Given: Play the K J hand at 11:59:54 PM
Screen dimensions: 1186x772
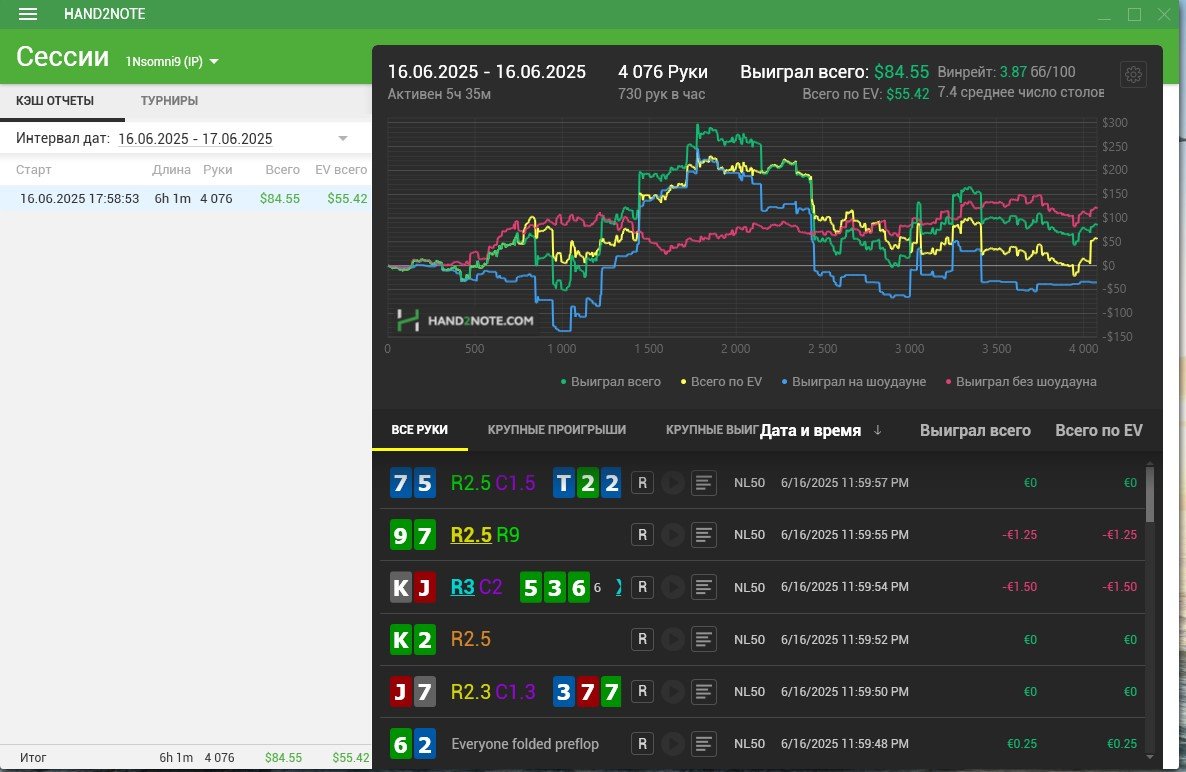Looking at the screenshot, I should (672, 587).
